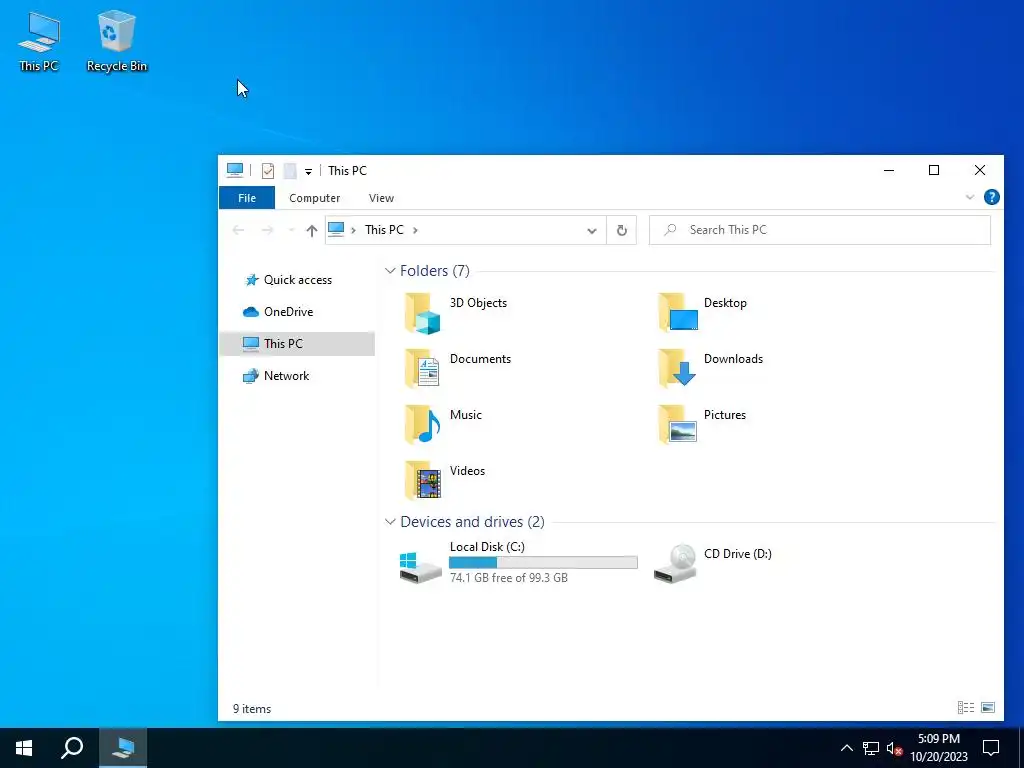
Task: Select the 3D Objects folder icon
Action: click(x=422, y=313)
